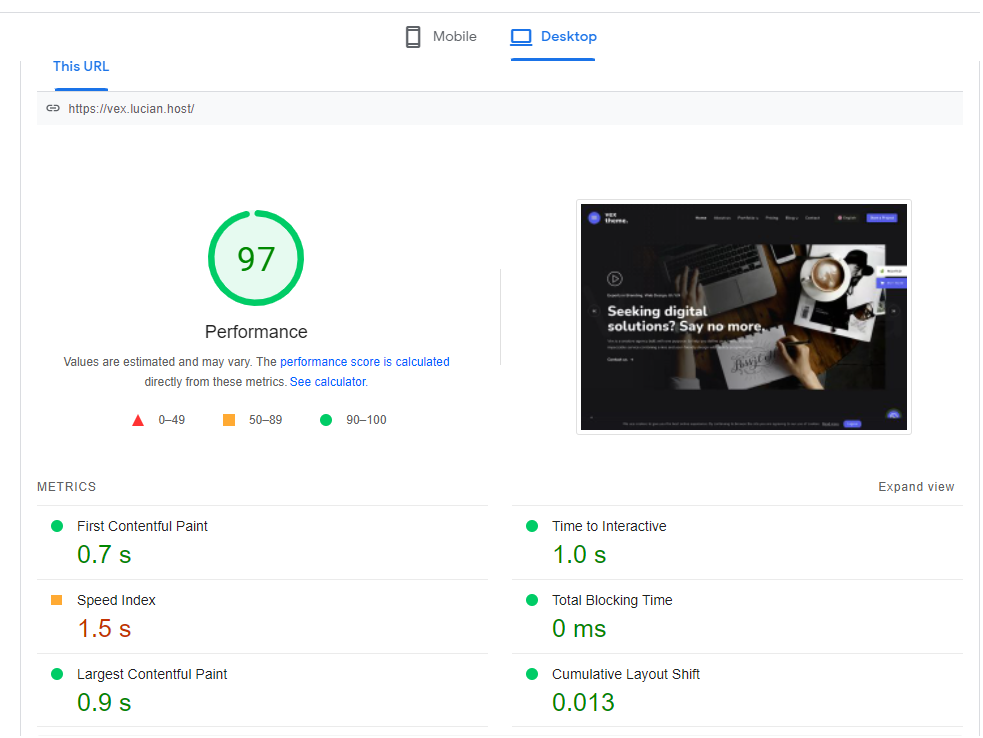Click the green dot beside Total Blocking Time
983x738 pixels.
[530, 600]
